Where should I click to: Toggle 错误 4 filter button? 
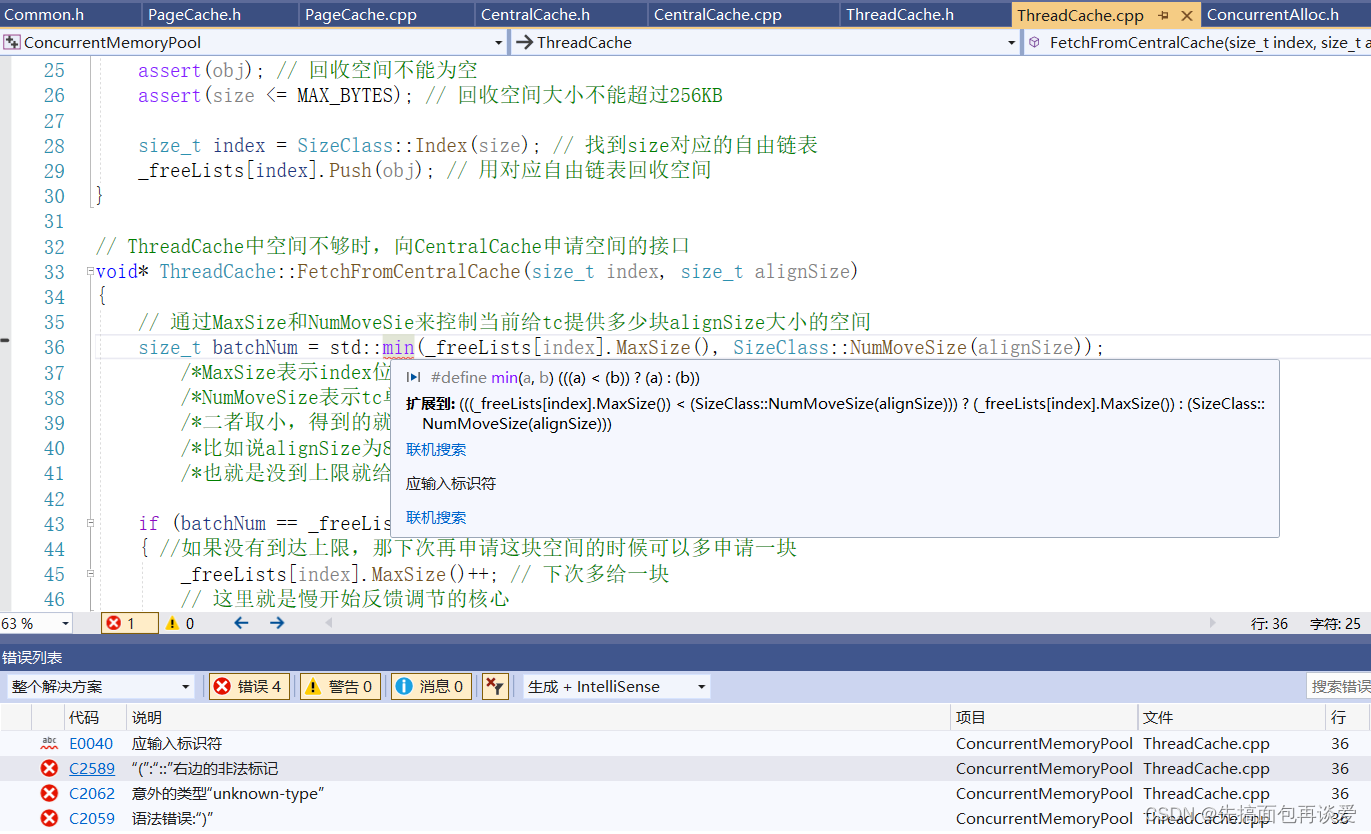coord(250,687)
